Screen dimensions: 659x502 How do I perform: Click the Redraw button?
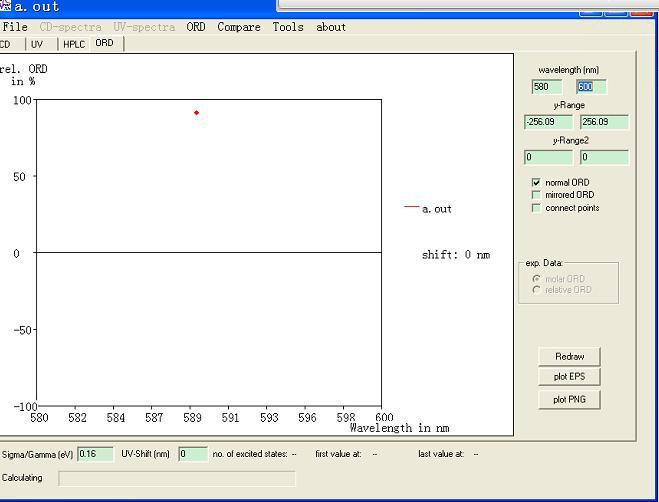pos(569,357)
